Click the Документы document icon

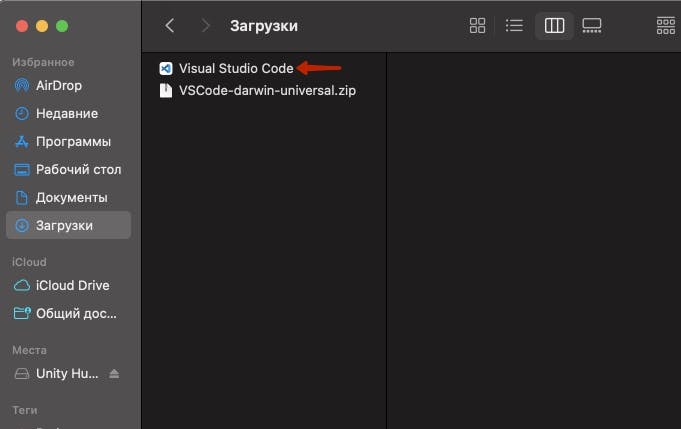click(22, 198)
